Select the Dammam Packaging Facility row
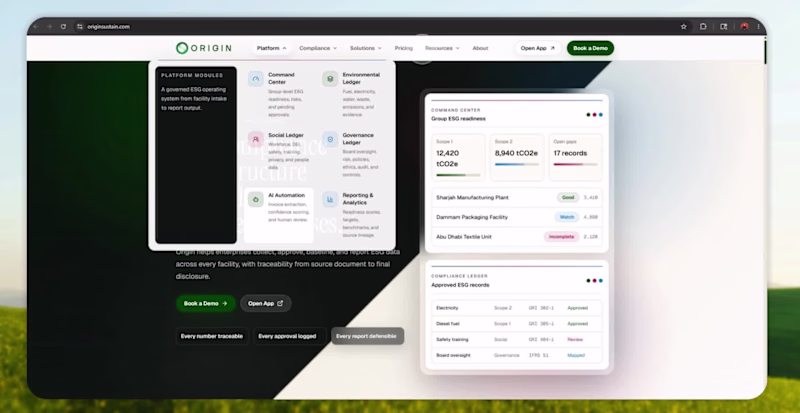 [x=517, y=217]
